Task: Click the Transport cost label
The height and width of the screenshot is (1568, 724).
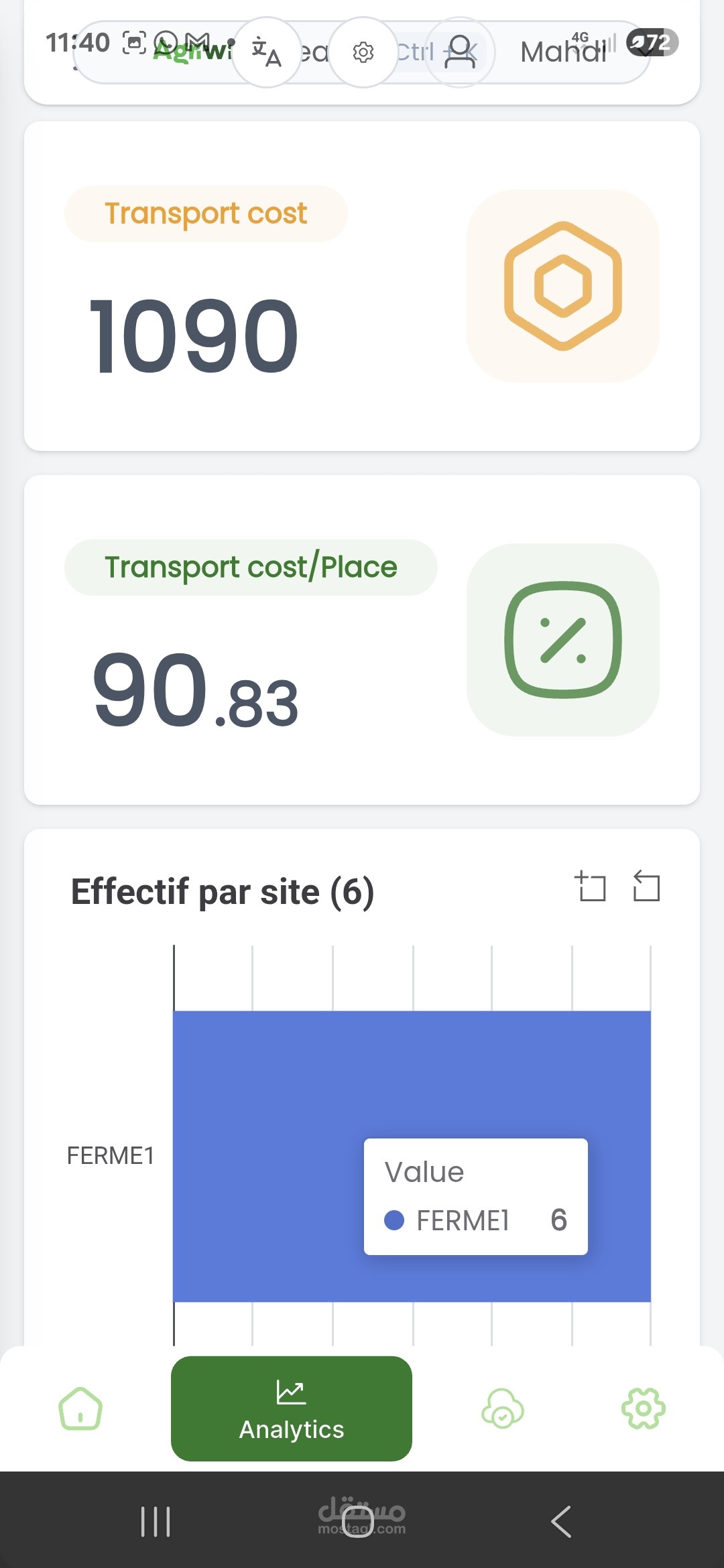Action: (206, 214)
